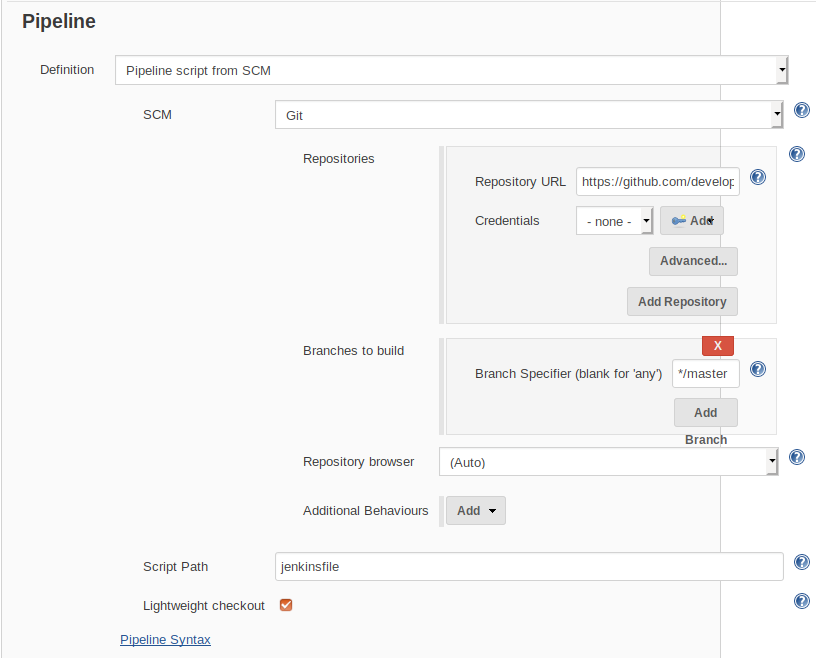Viewport: 816px width, 658px height.
Task: Open help for Lightweight checkout
Action: click(x=801, y=600)
